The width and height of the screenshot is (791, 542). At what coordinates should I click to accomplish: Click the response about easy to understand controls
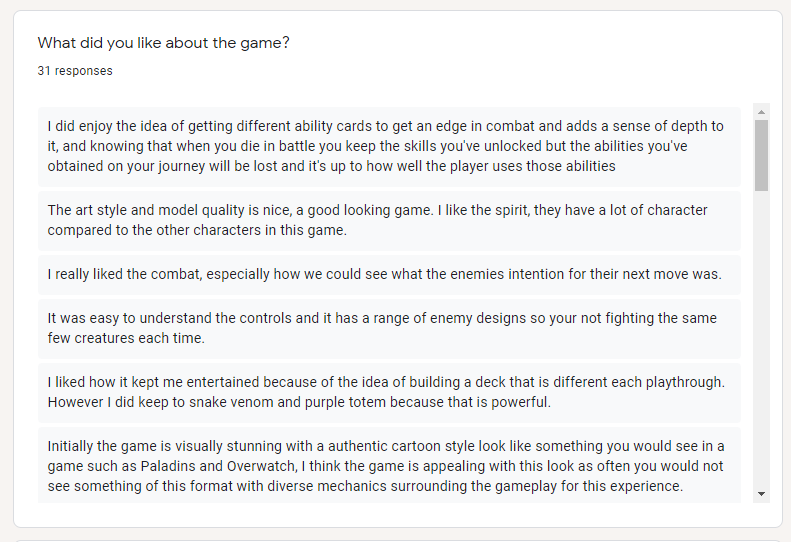coord(389,328)
